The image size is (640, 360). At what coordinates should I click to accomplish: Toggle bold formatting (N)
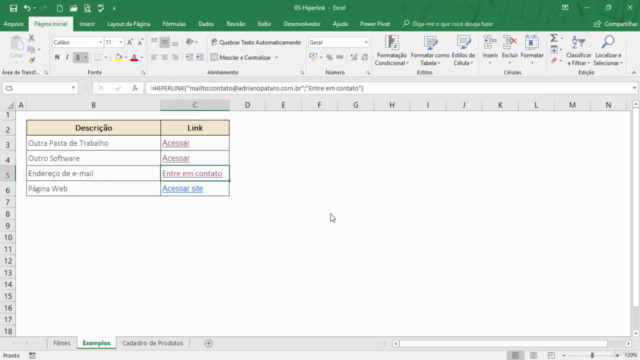pos(57,58)
